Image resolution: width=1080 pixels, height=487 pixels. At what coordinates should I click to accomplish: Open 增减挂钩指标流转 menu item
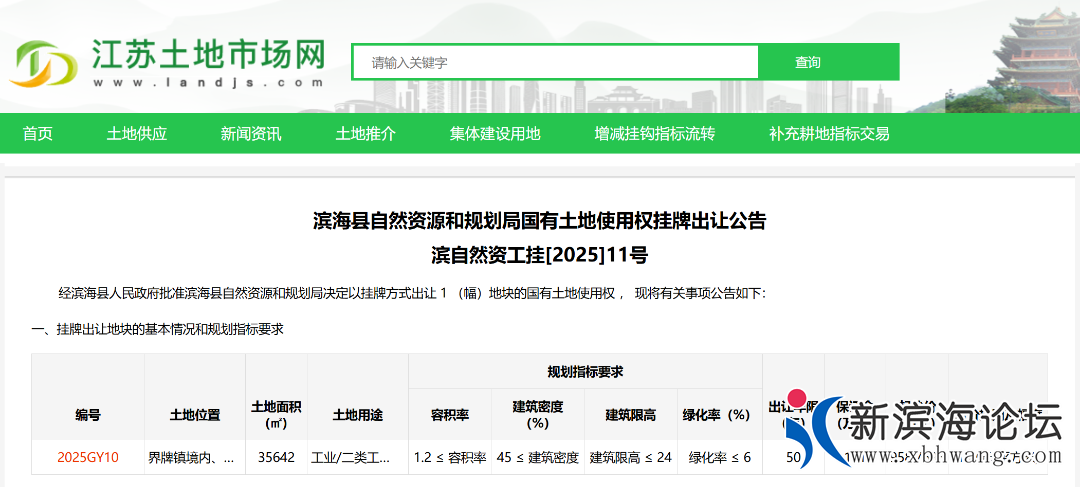pyautogui.click(x=654, y=134)
